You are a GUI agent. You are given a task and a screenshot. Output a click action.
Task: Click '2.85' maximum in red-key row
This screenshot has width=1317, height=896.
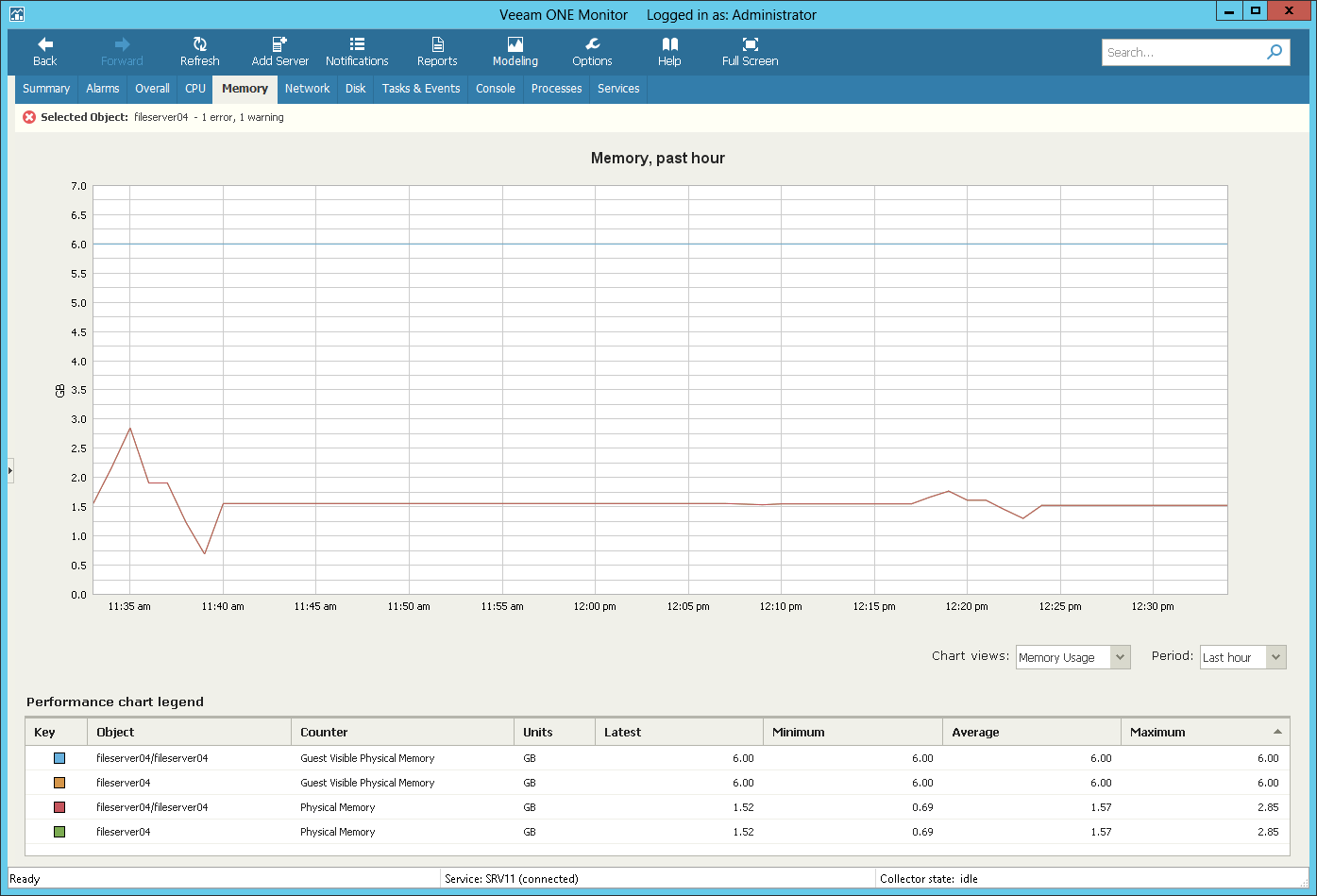1268,807
